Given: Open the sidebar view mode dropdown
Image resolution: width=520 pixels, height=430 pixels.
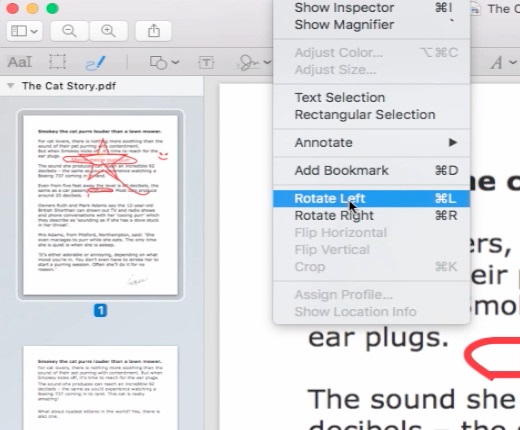Looking at the screenshot, I should coord(24,31).
